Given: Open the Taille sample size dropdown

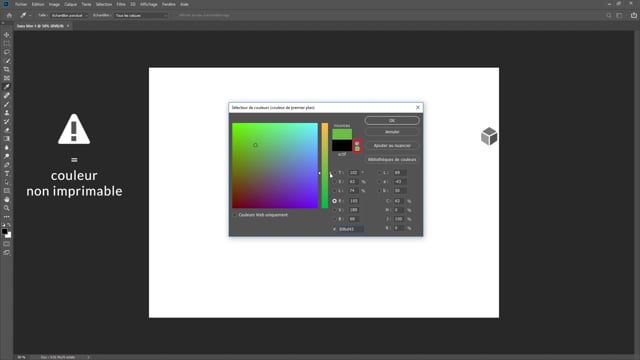Looking at the screenshot, I should tap(69, 16).
